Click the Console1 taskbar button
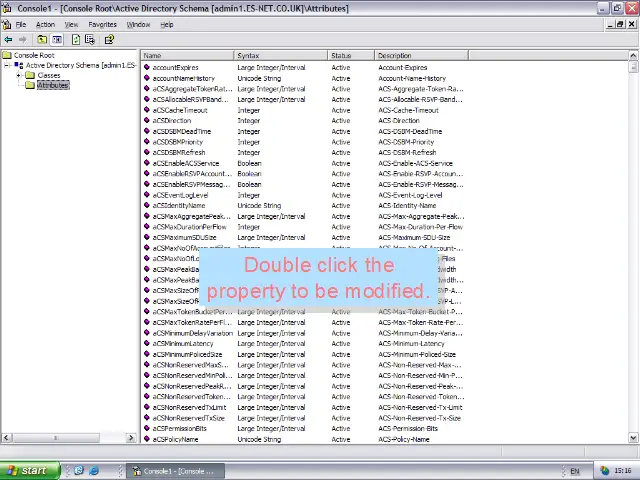The height and width of the screenshot is (480, 640). [175, 471]
